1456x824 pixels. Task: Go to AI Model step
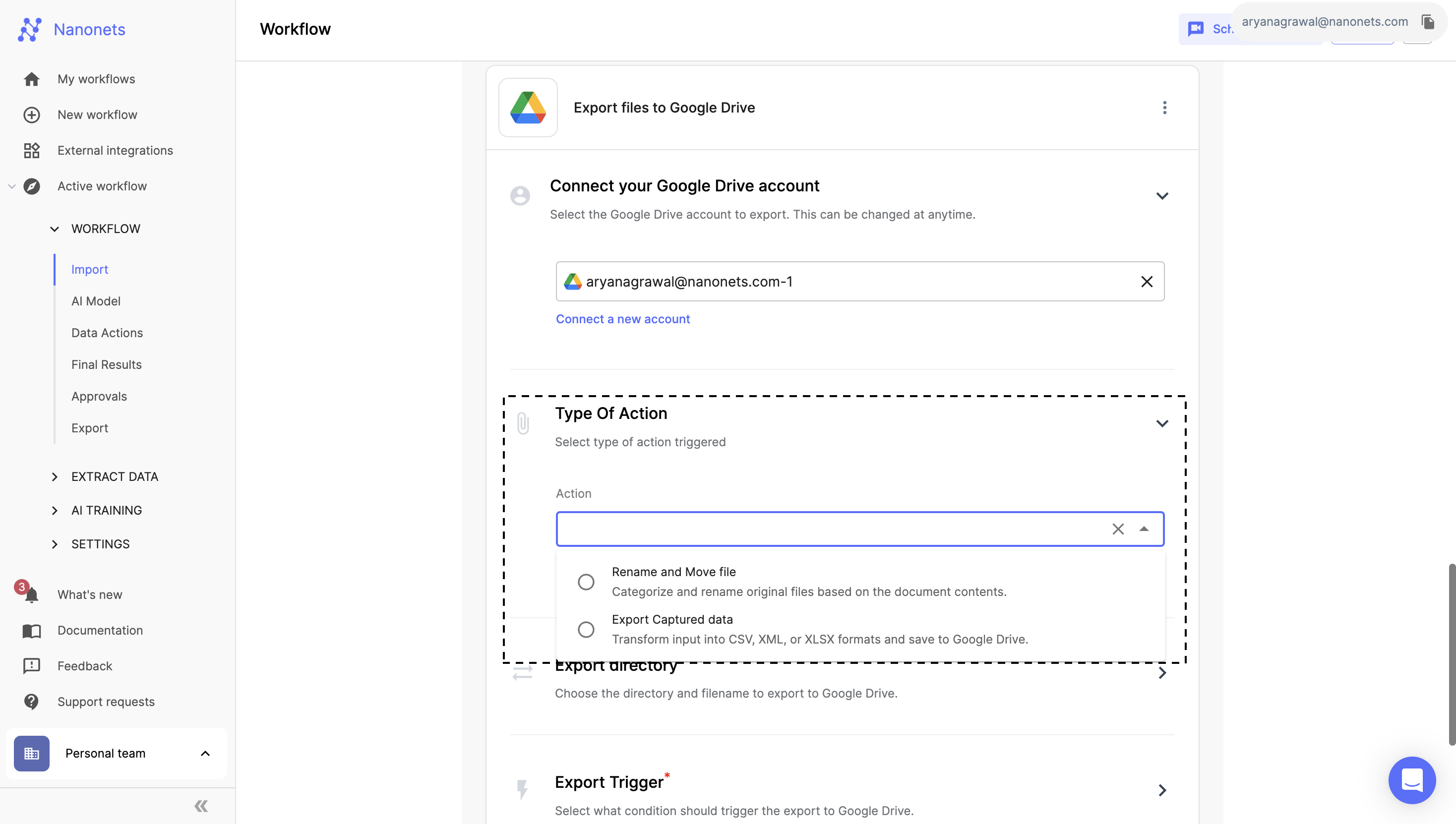coord(96,301)
